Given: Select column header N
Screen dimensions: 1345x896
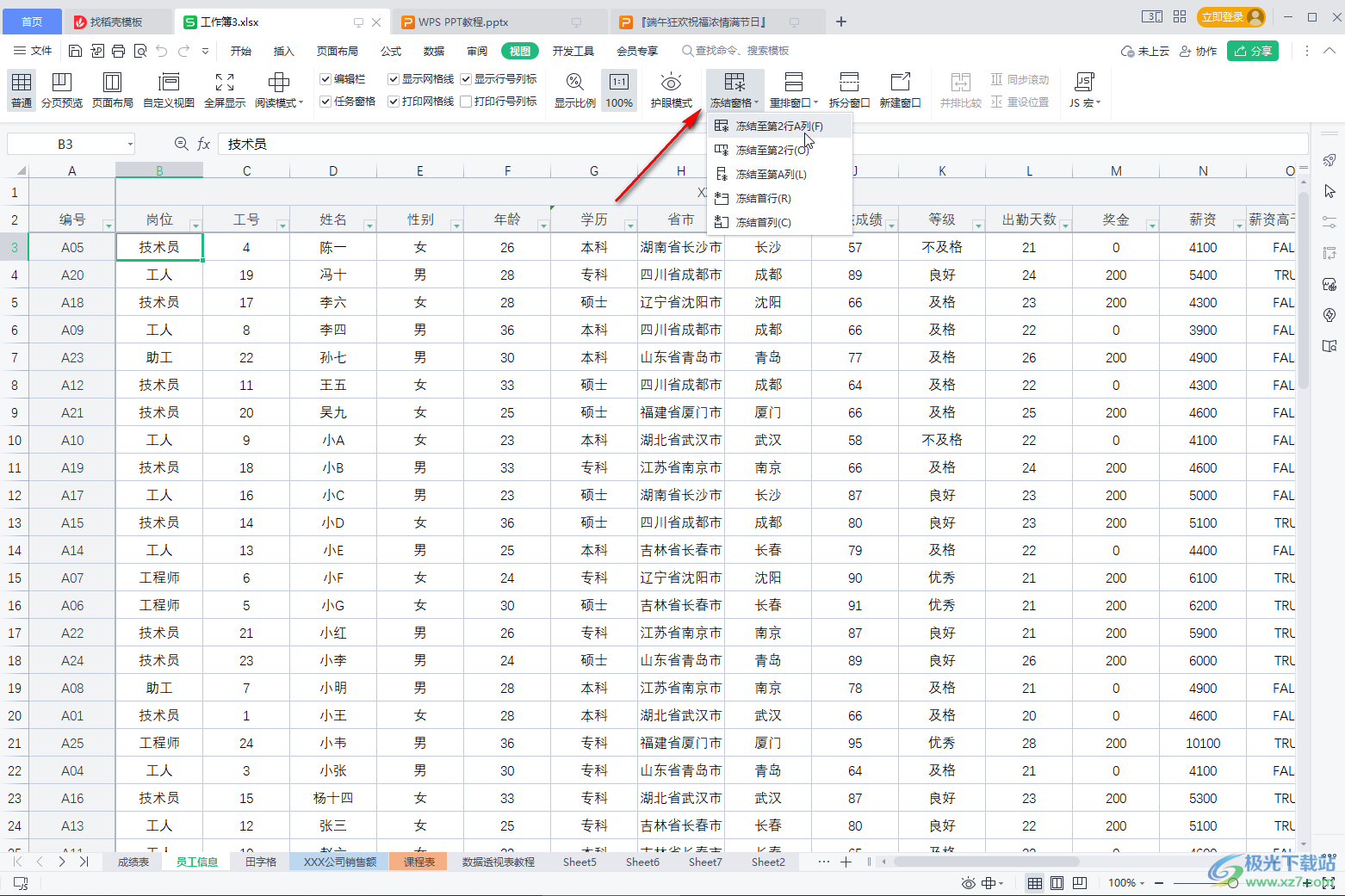Looking at the screenshot, I should tap(1203, 170).
